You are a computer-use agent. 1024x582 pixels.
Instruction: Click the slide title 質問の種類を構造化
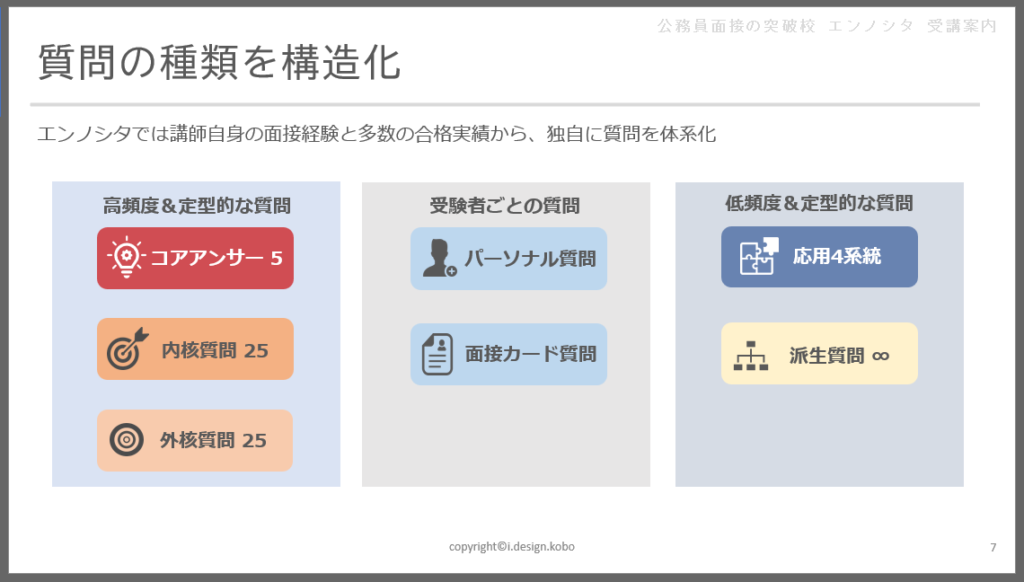coord(219,62)
